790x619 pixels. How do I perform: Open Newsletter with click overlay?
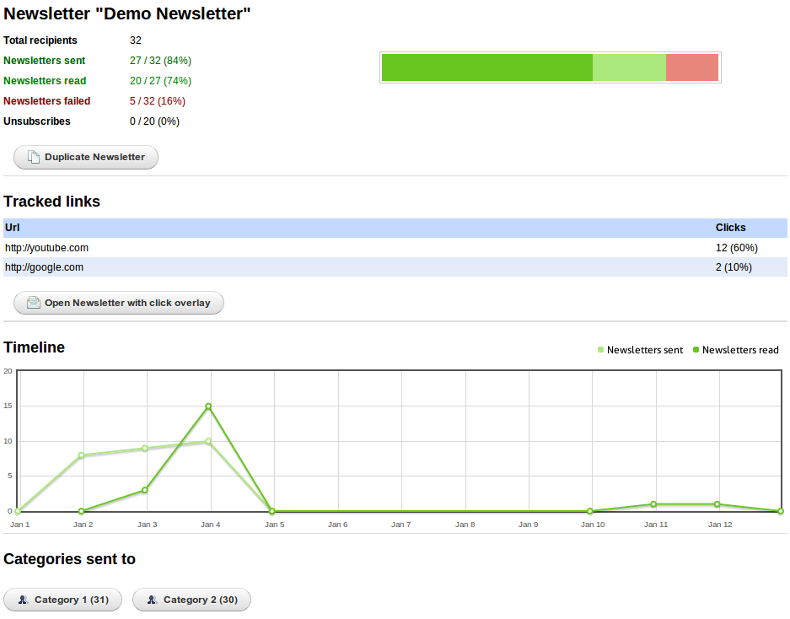pyautogui.click(x=118, y=303)
